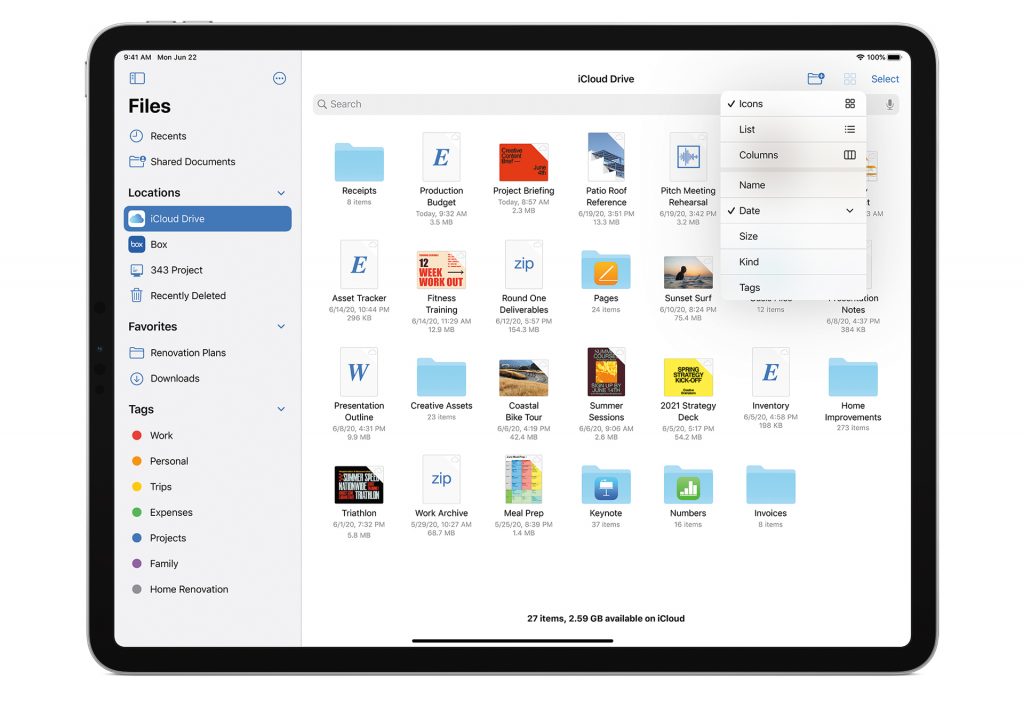Filter by yellow Trips tag

point(208,487)
